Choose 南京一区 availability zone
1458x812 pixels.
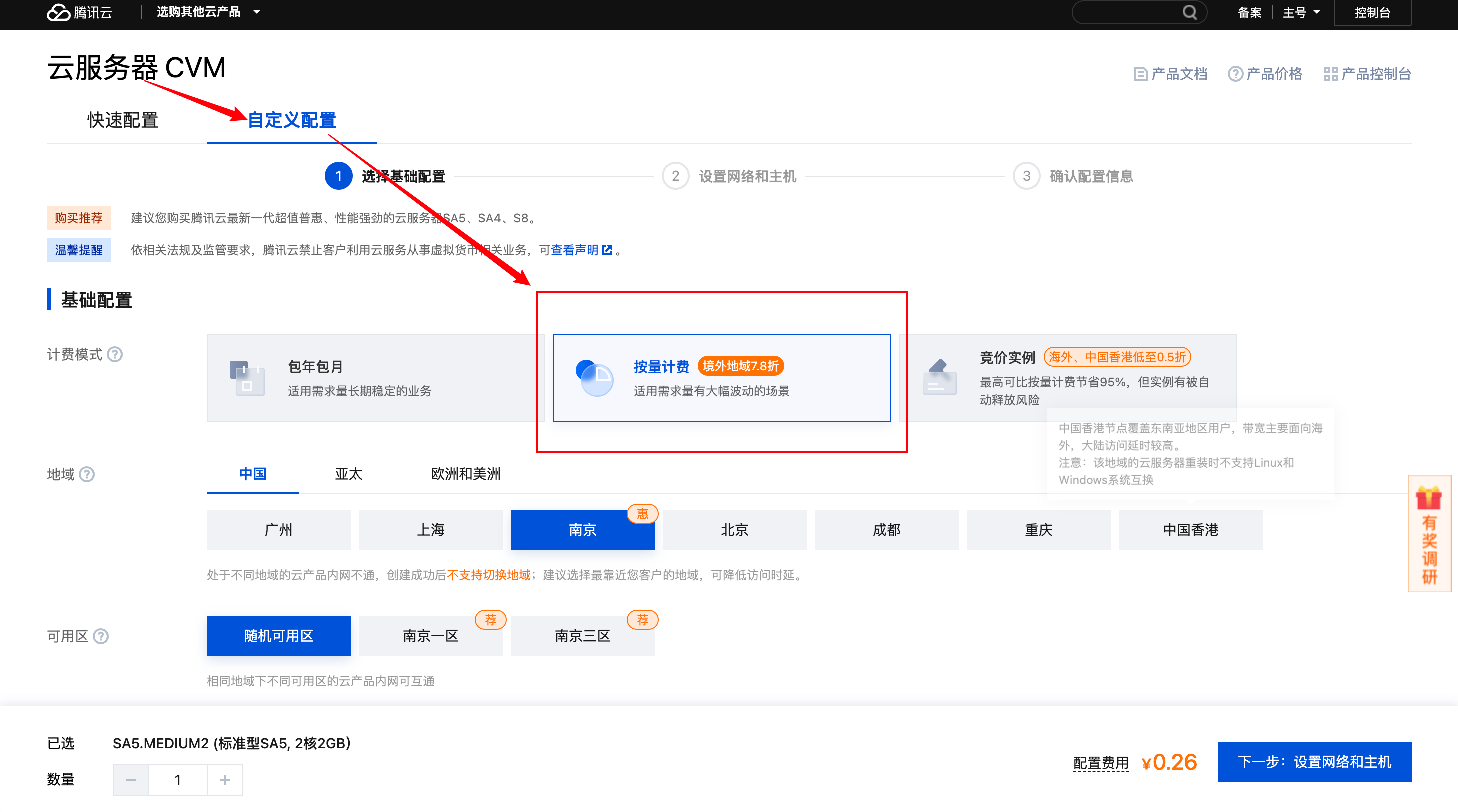[430, 636]
